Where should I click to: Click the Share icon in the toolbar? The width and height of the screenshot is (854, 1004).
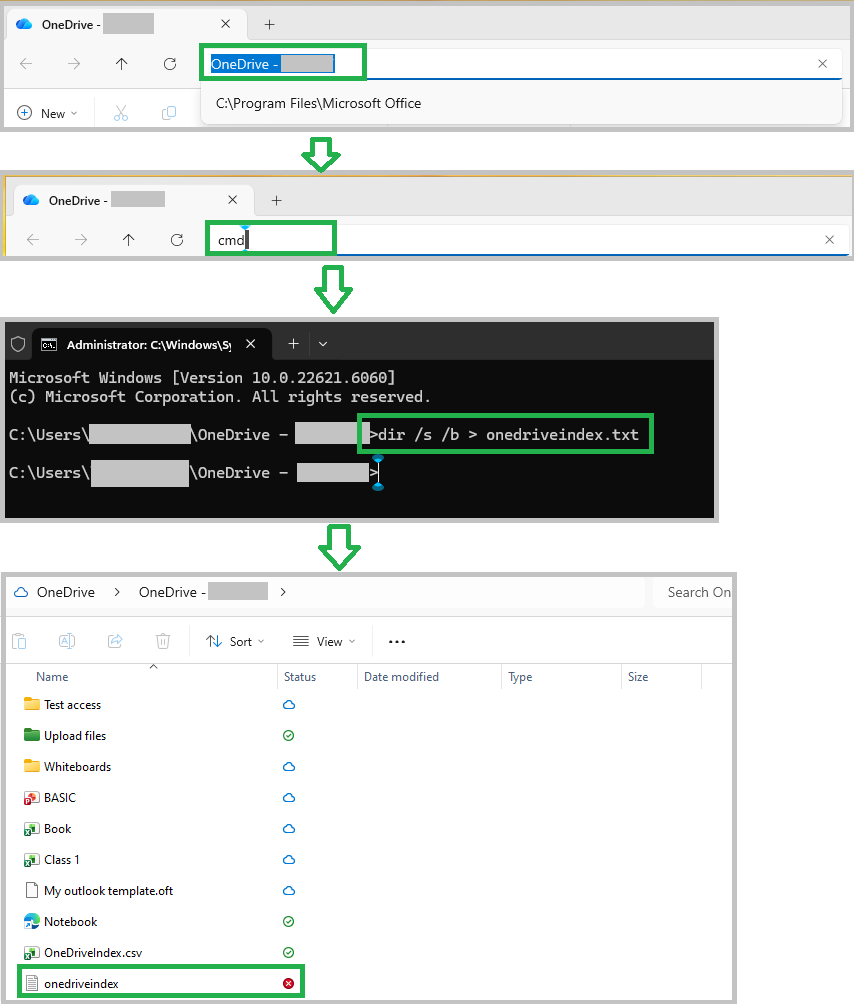click(x=115, y=641)
